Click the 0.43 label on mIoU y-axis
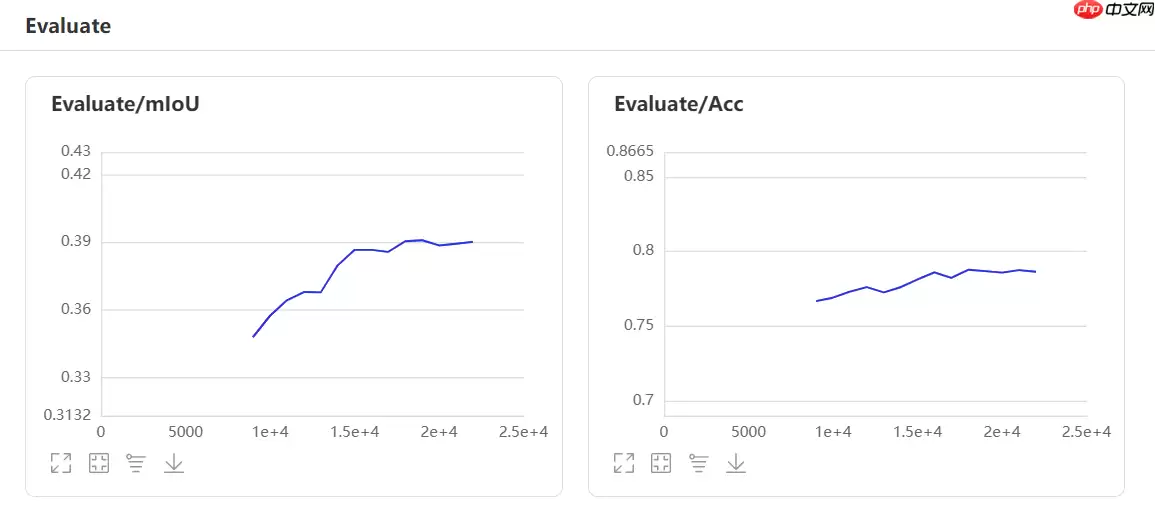This screenshot has width=1155, height=510. (76, 151)
